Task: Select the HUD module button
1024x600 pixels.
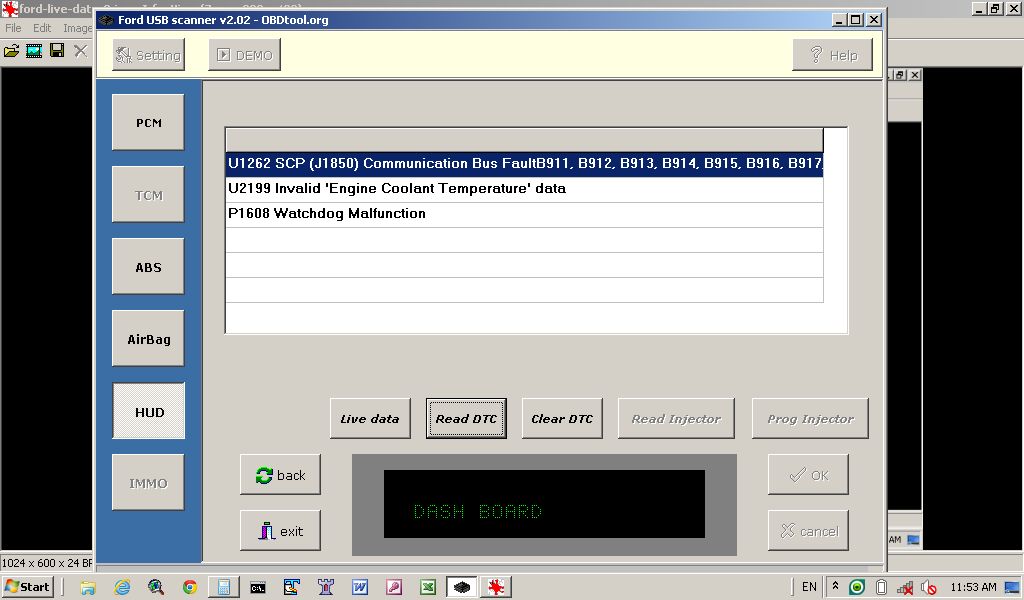Action: click(x=148, y=412)
